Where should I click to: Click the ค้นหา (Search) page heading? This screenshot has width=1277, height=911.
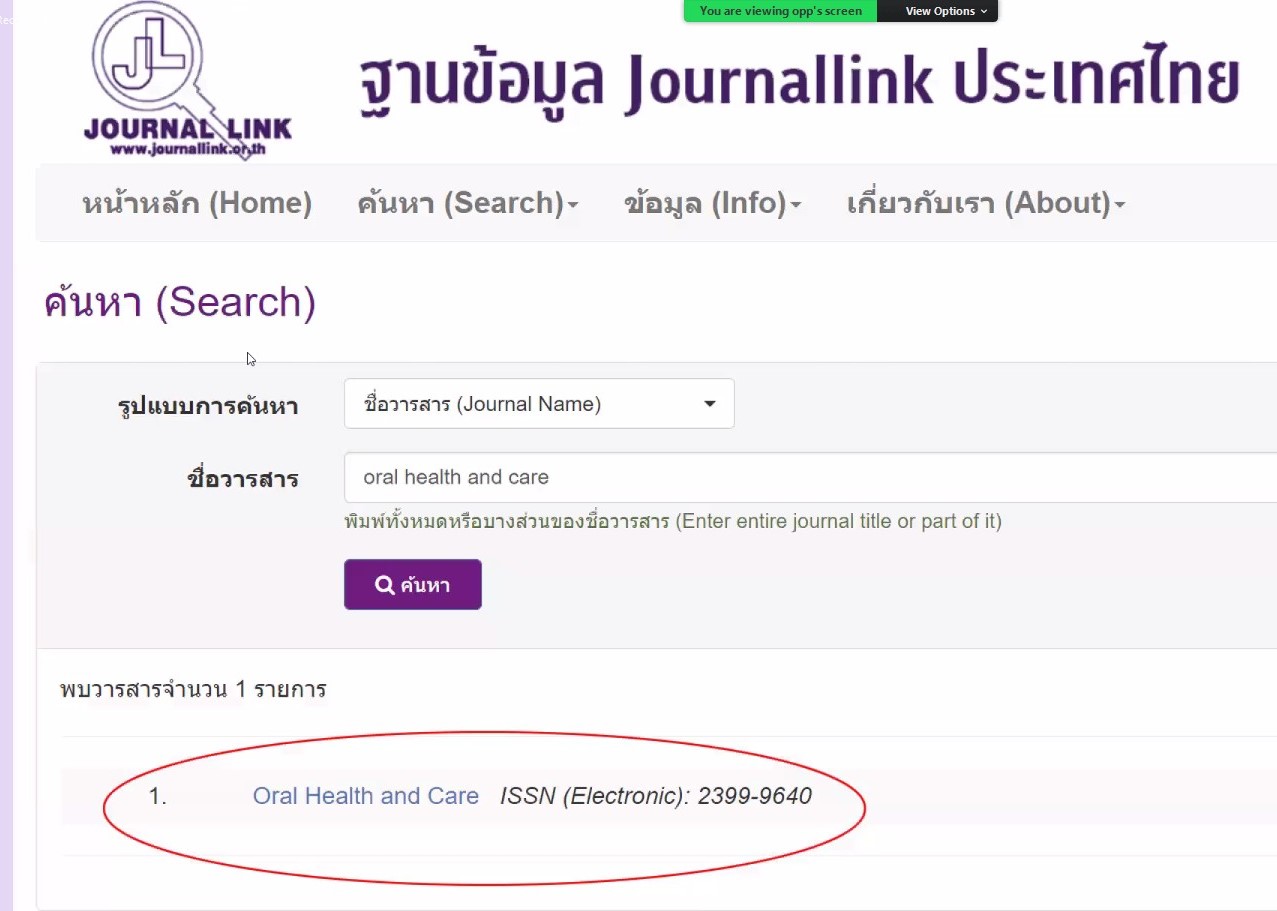tap(178, 302)
